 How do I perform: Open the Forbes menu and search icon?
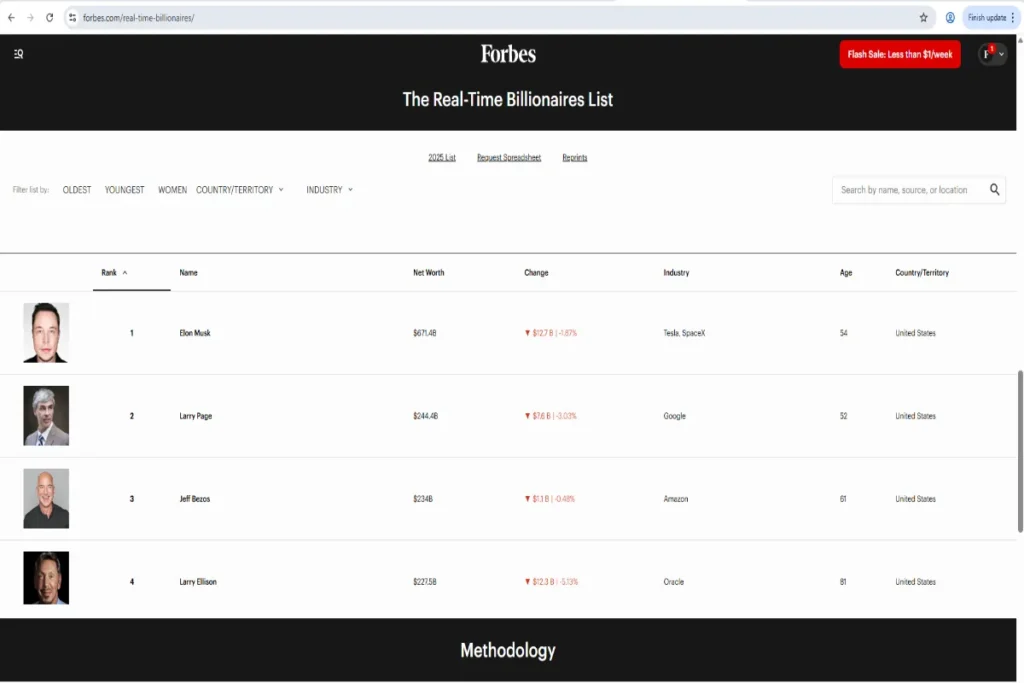(18, 54)
